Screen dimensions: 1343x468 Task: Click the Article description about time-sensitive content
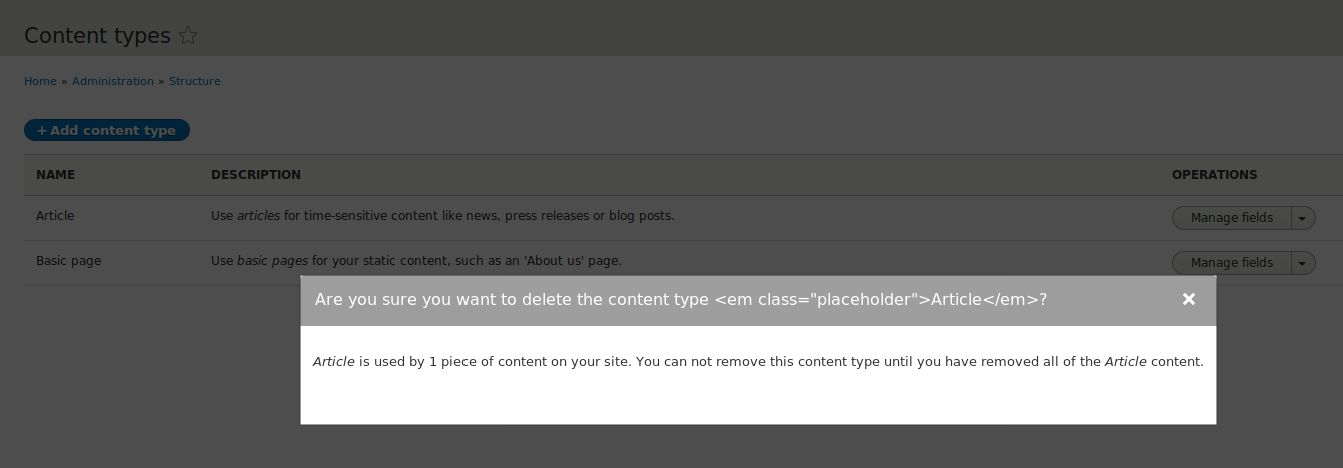tap(443, 216)
